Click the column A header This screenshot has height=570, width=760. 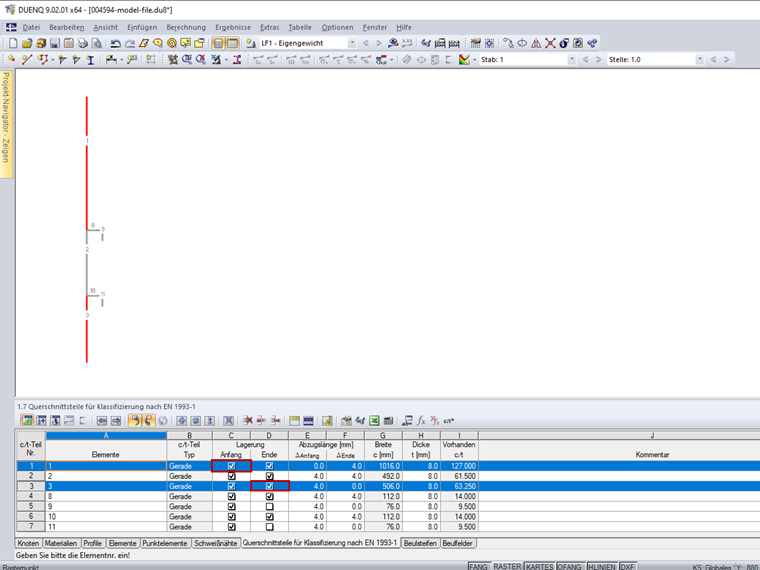click(x=106, y=435)
